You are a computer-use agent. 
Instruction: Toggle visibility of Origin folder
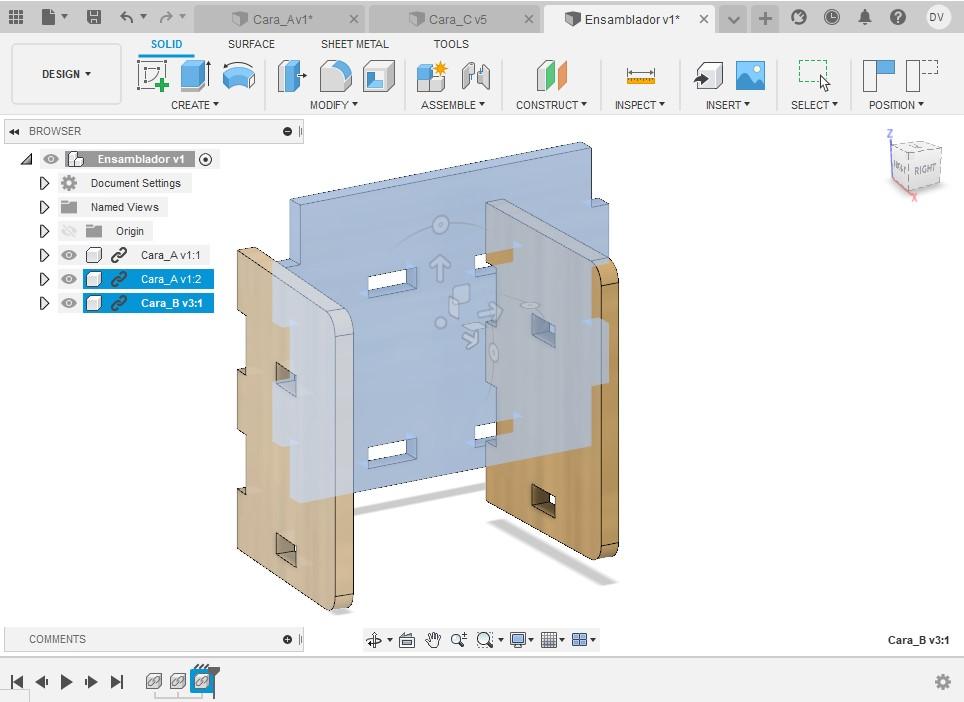click(69, 231)
